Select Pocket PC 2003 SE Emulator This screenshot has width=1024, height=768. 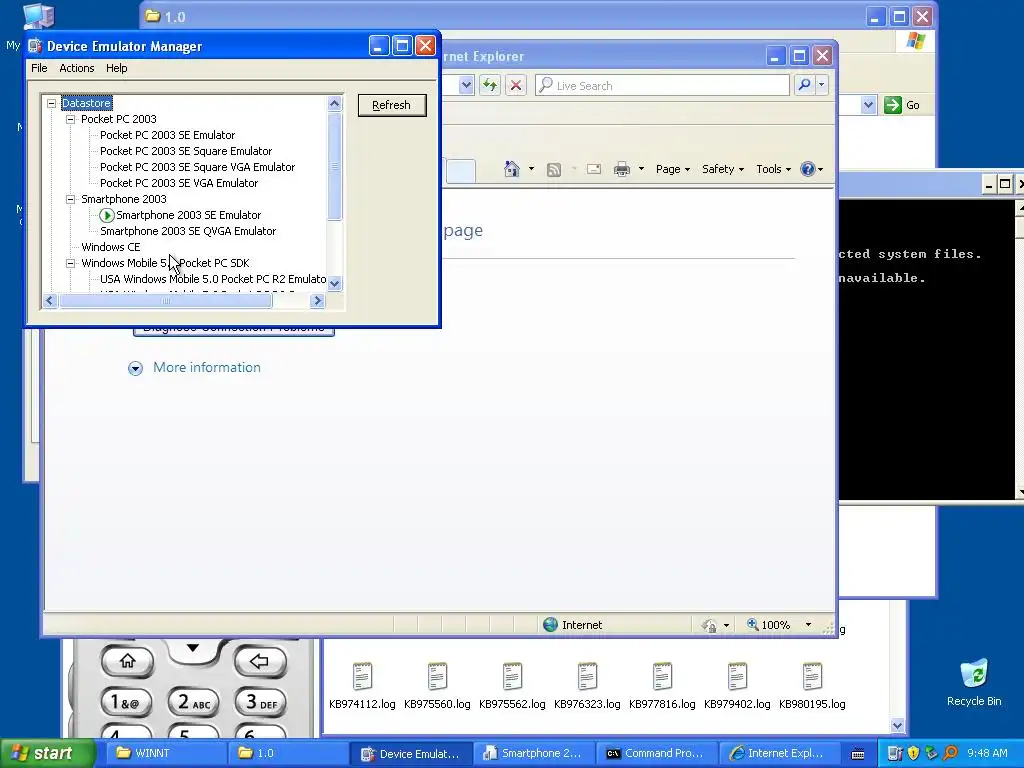click(167, 135)
